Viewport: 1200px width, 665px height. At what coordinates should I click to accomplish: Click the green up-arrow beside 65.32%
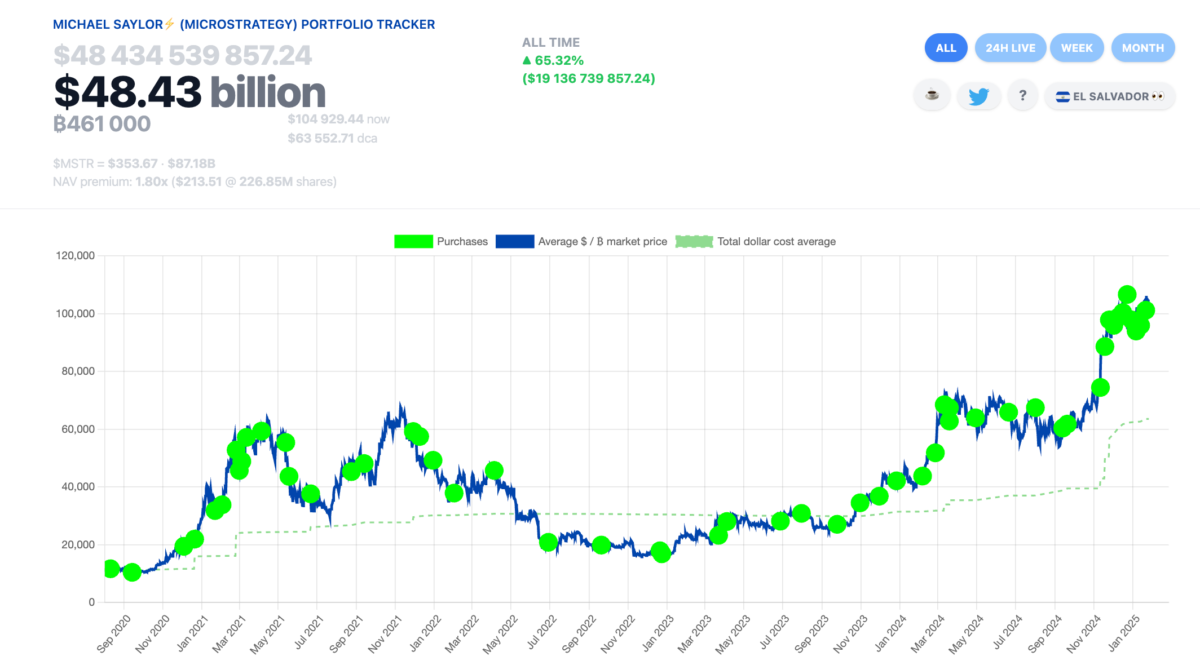(527, 60)
